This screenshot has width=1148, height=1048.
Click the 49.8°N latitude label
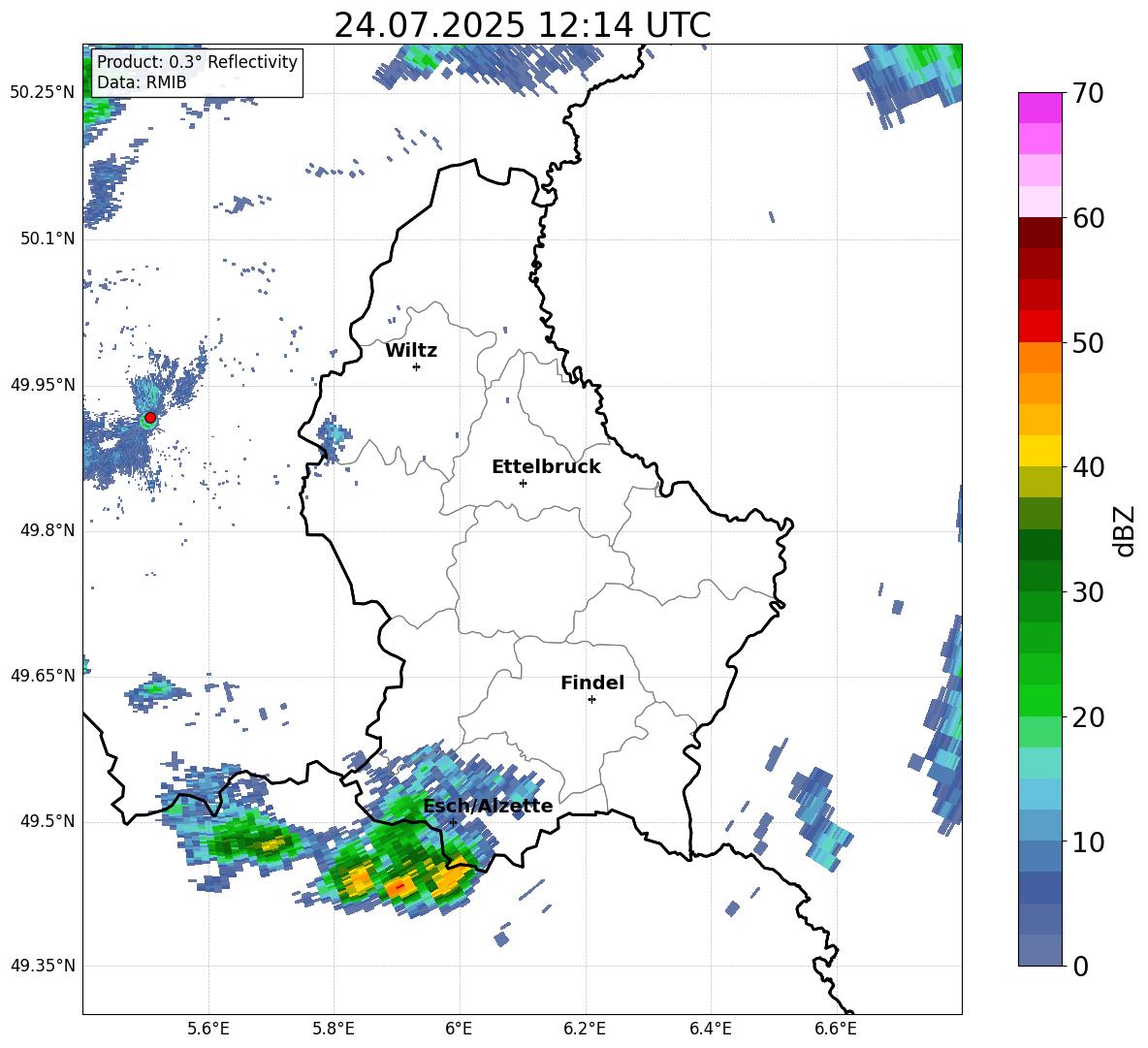[48, 530]
